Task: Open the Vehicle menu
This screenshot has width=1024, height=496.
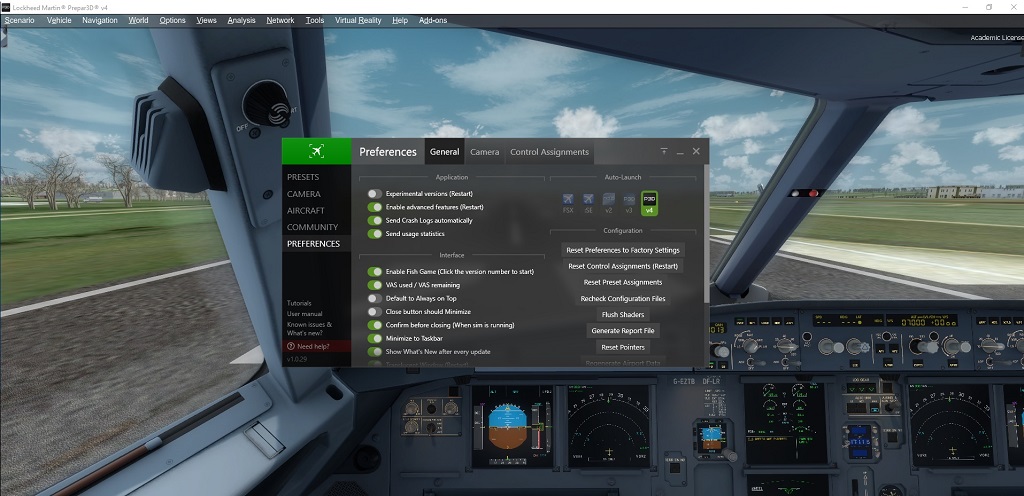Action: (x=59, y=20)
